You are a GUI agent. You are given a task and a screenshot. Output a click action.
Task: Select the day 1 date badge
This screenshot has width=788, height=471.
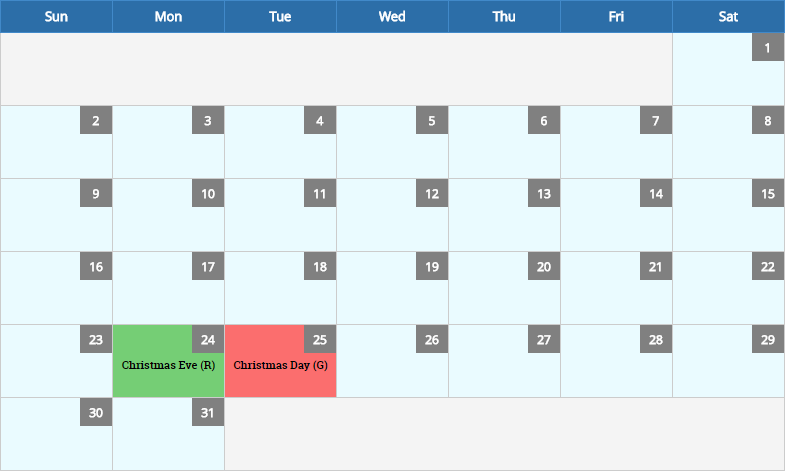(x=767, y=47)
